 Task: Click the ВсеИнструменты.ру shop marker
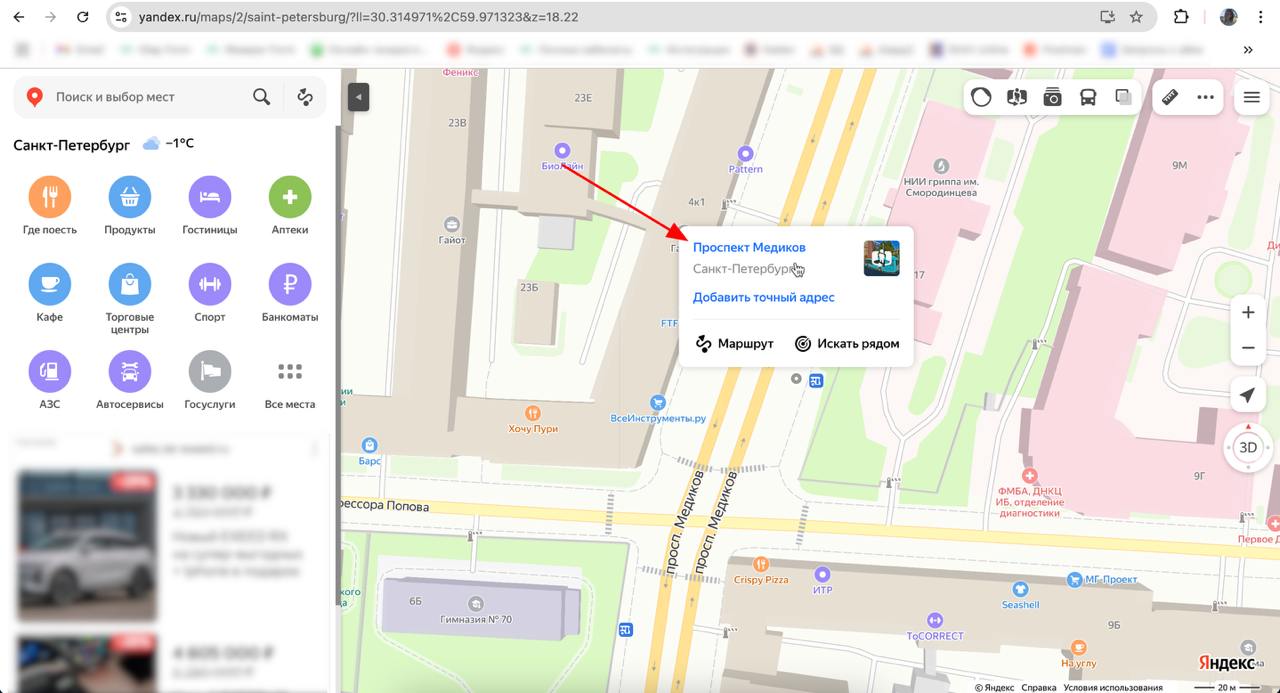[658, 402]
